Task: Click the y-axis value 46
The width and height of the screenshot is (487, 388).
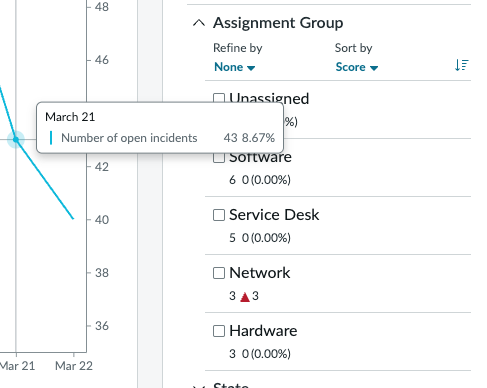Action: pyautogui.click(x=102, y=60)
